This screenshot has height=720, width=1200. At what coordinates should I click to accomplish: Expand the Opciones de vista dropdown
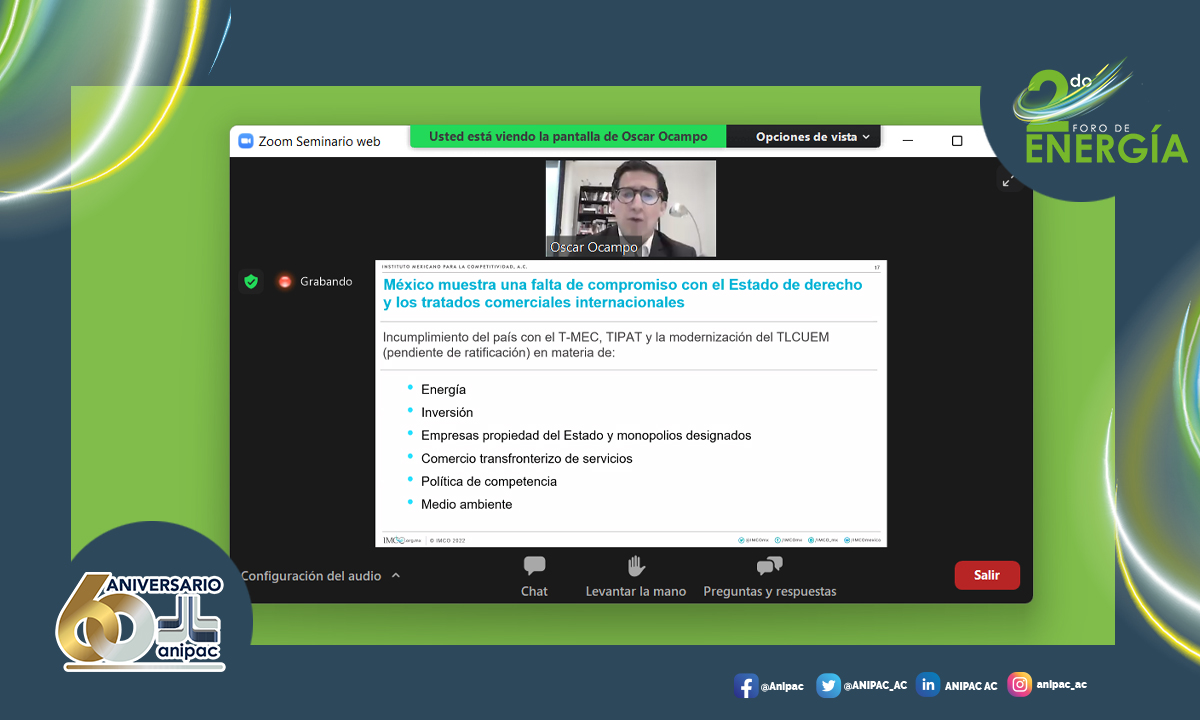tap(813, 137)
